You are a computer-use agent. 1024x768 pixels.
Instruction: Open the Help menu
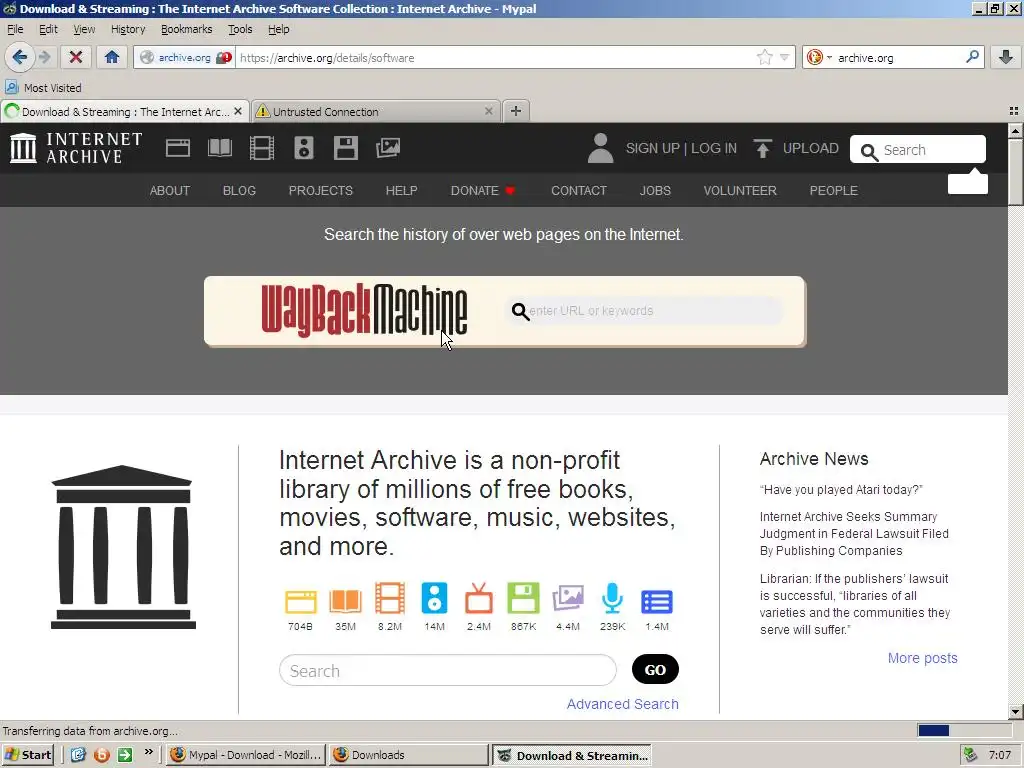pyautogui.click(x=278, y=29)
